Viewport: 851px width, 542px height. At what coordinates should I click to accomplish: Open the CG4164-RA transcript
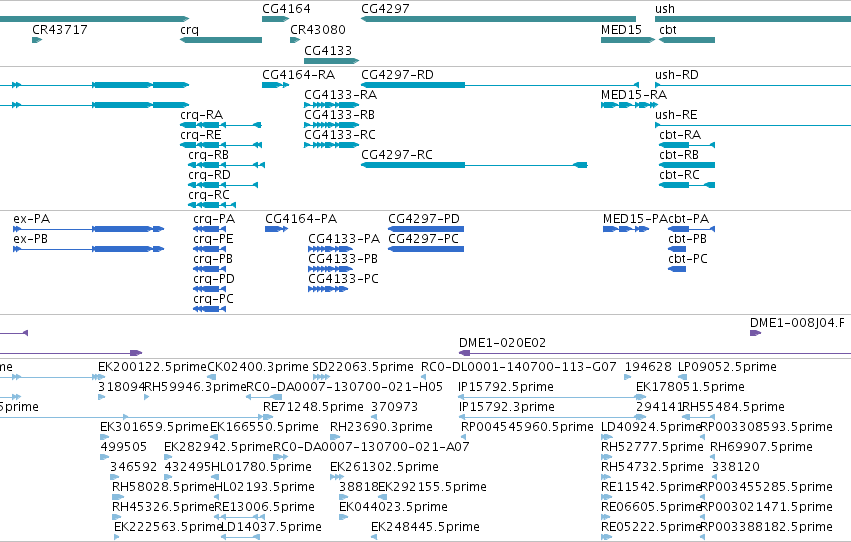(275, 85)
